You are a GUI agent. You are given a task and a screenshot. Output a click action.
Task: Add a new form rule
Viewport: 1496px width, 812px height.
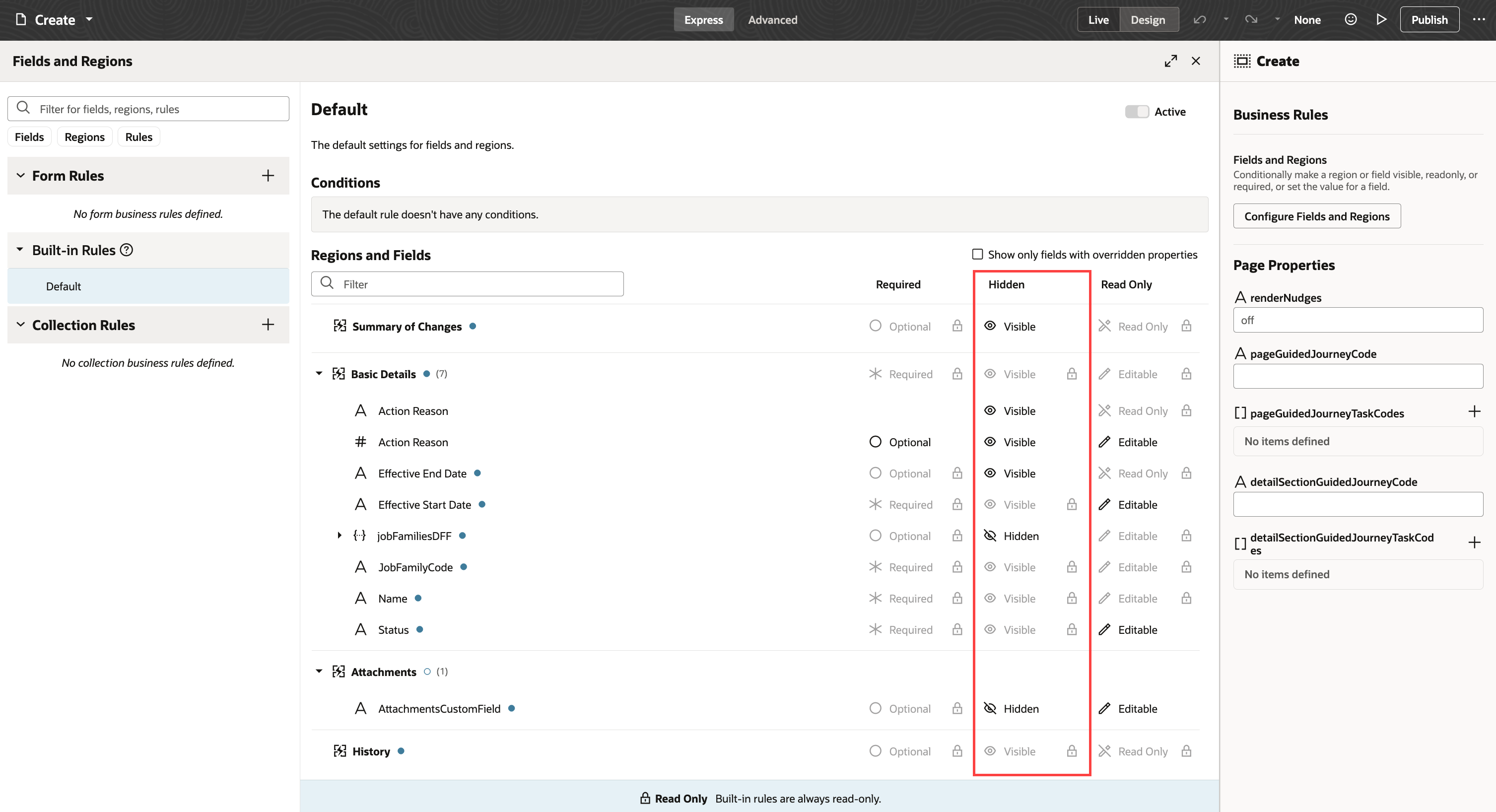coord(268,175)
